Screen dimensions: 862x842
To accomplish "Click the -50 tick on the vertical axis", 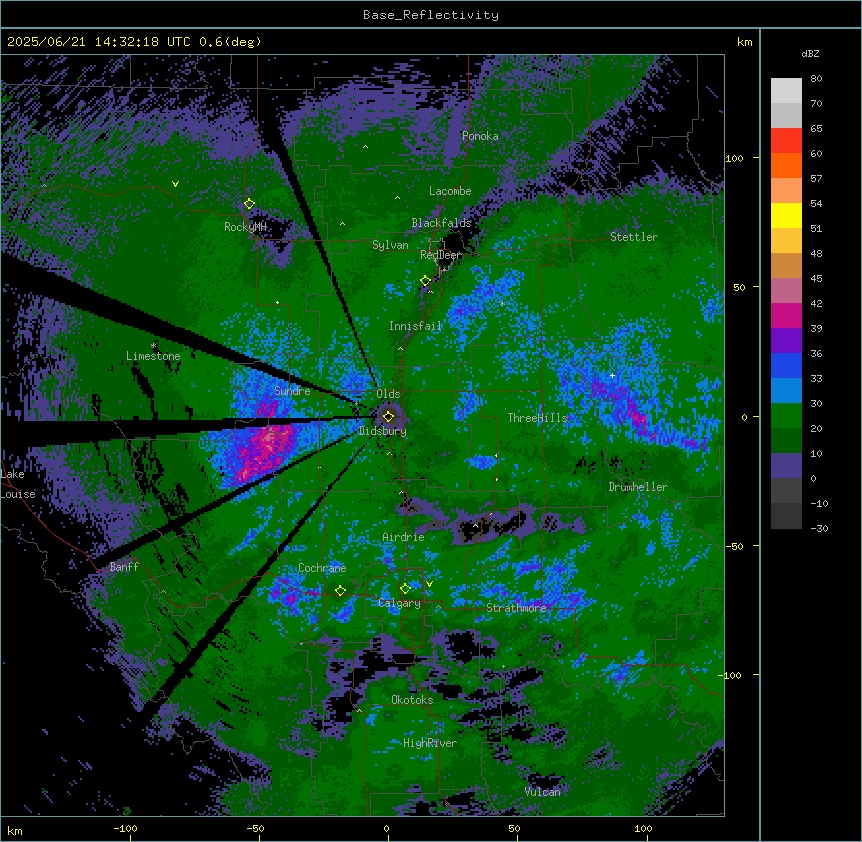I will [x=734, y=546].
